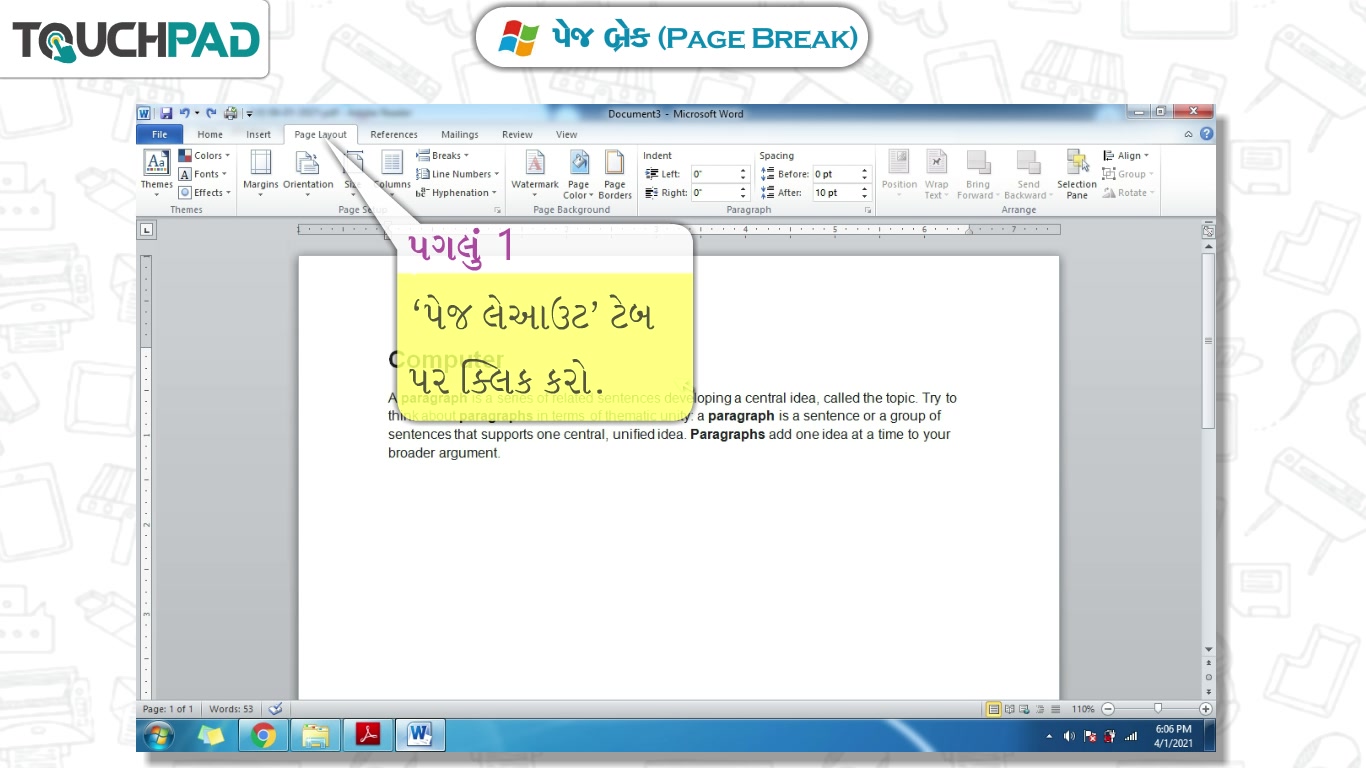Switch to the Review tab
This screenshot has width=1366, height=768.
pyautogui.click(x=517, y=134)
